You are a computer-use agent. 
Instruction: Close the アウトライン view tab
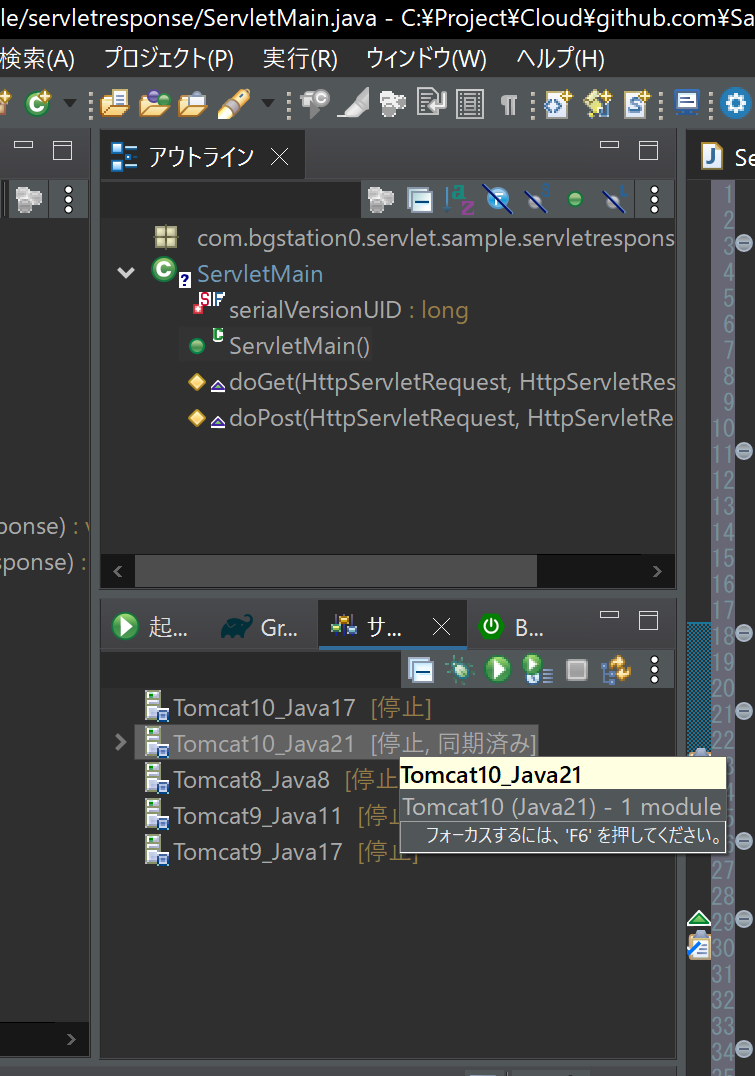[279, 157]
